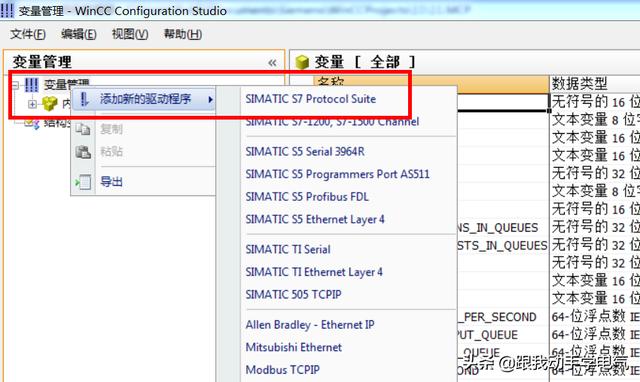
Task: Select SIMATIC TI Serial driver
Action: tap(288, 249)
